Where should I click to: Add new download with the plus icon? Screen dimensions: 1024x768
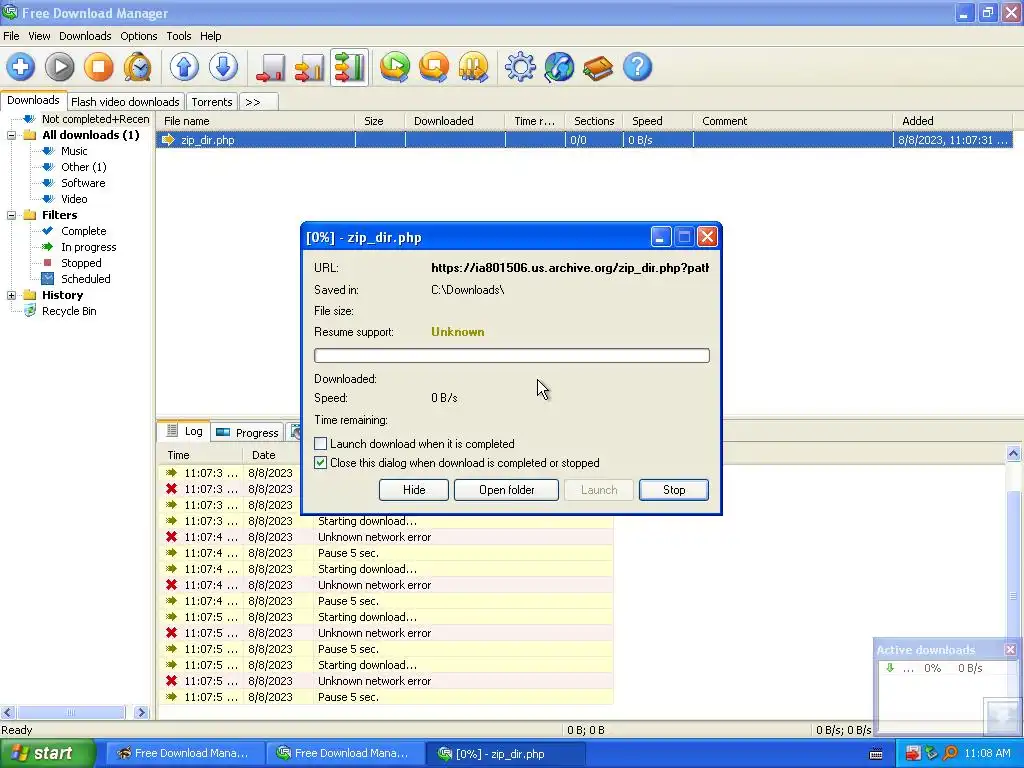21,67
